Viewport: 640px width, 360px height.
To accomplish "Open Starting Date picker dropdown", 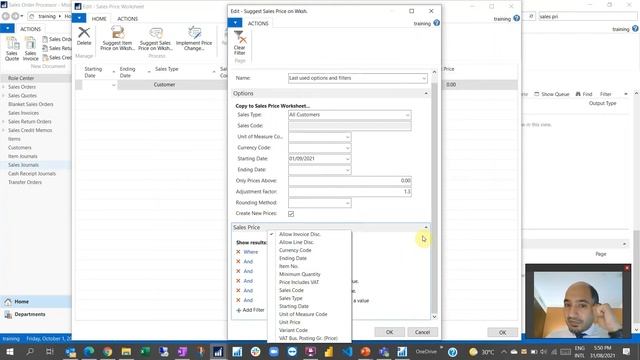I will (x=347, y=159).
